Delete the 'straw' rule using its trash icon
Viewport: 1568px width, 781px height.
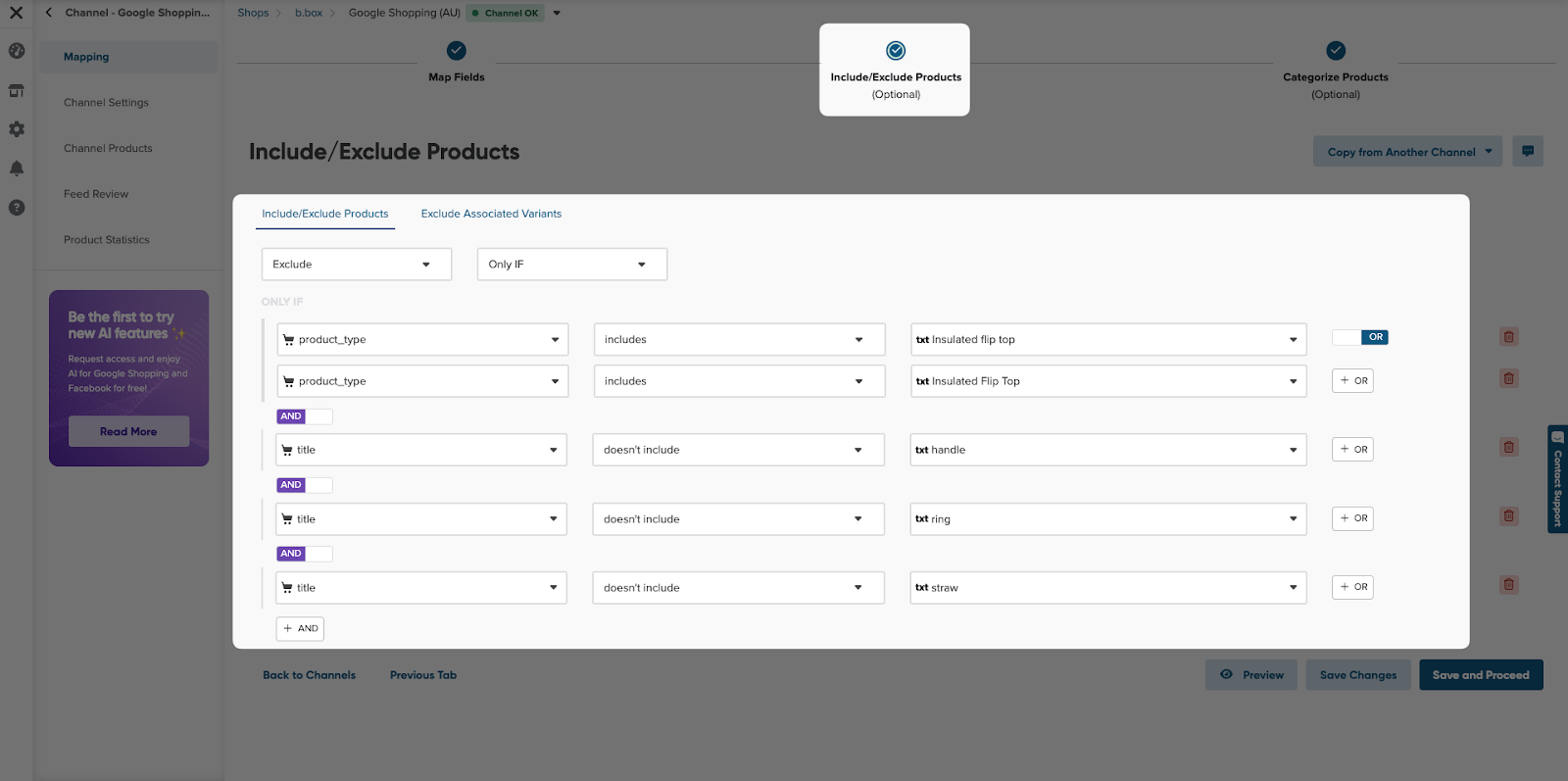(x=1509, y=585)
